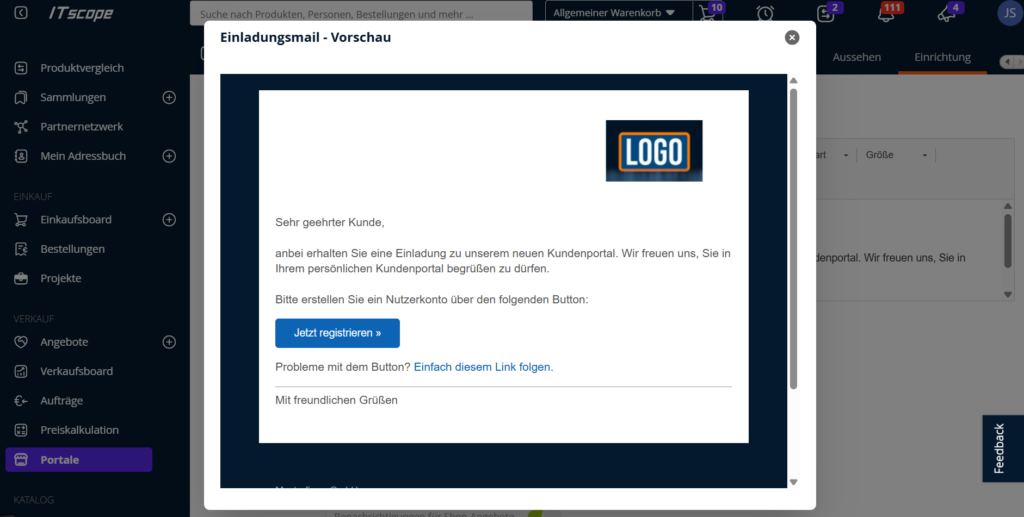Collapse the sidebar using the back arrow icon
Image resolution: width=1024 pixels, height=517 pixels.
pyautogui.click(x=21, y=13)
